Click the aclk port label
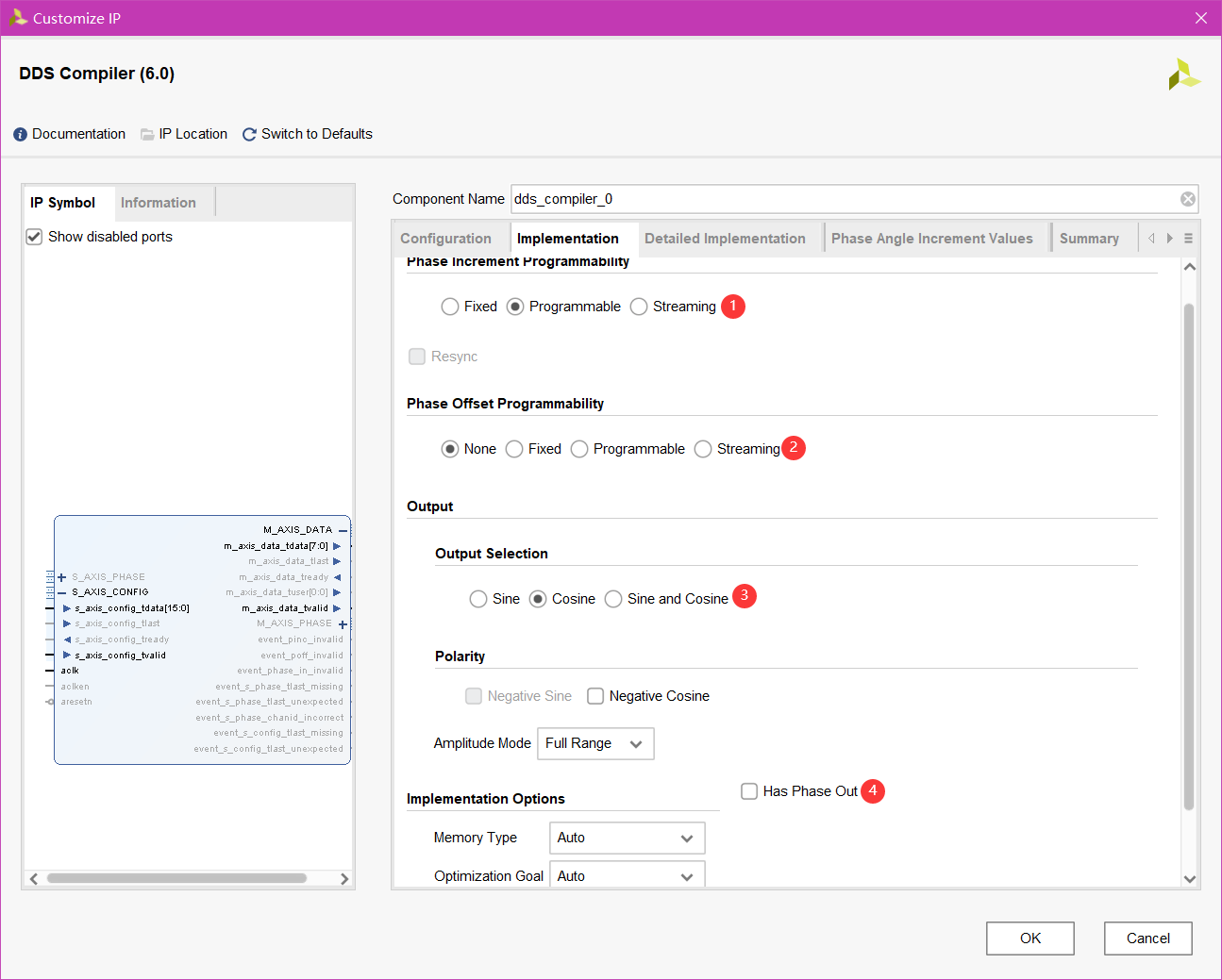 [x=70, y=671]
